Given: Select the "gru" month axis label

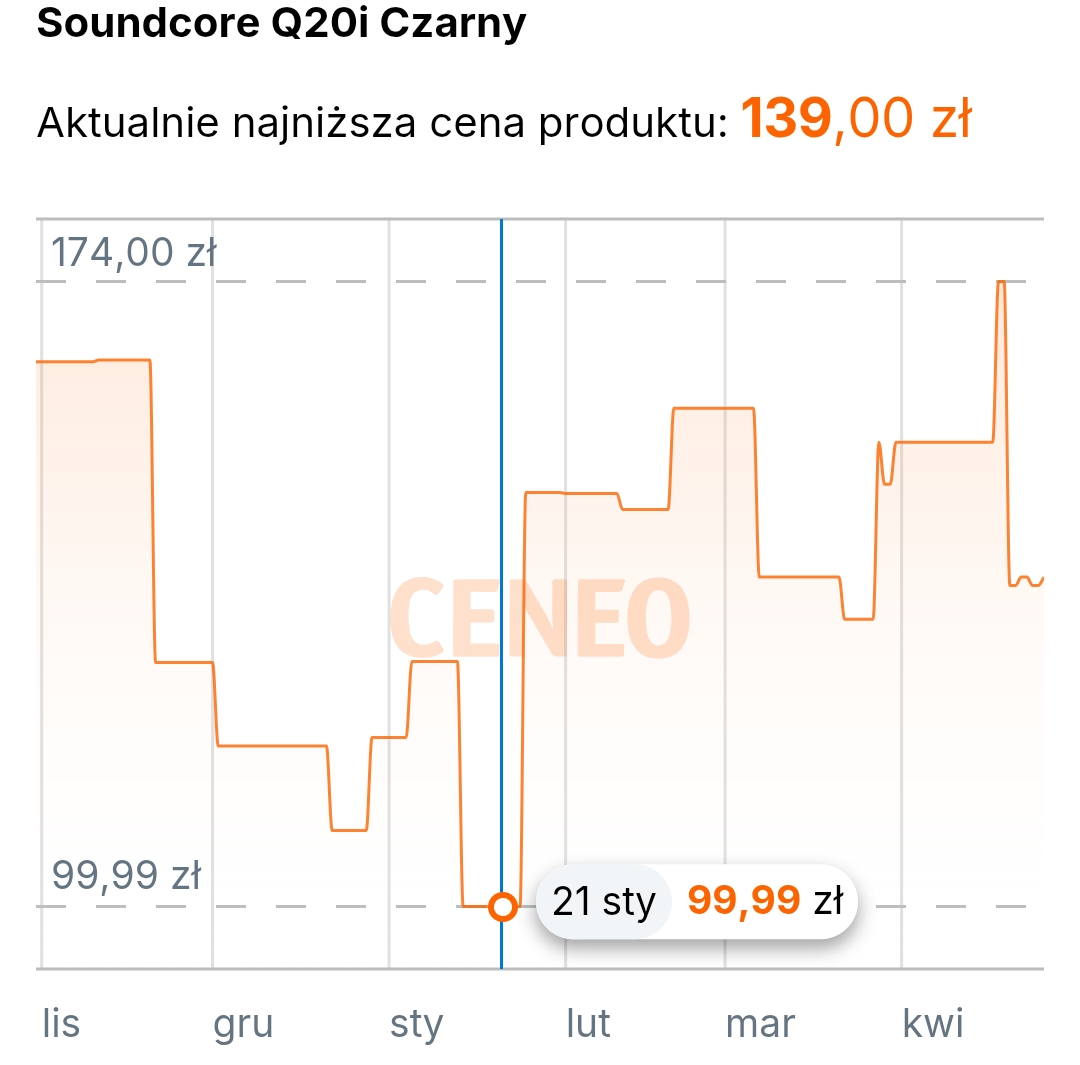Looking at the screenshot, I should pos(243,1024).
